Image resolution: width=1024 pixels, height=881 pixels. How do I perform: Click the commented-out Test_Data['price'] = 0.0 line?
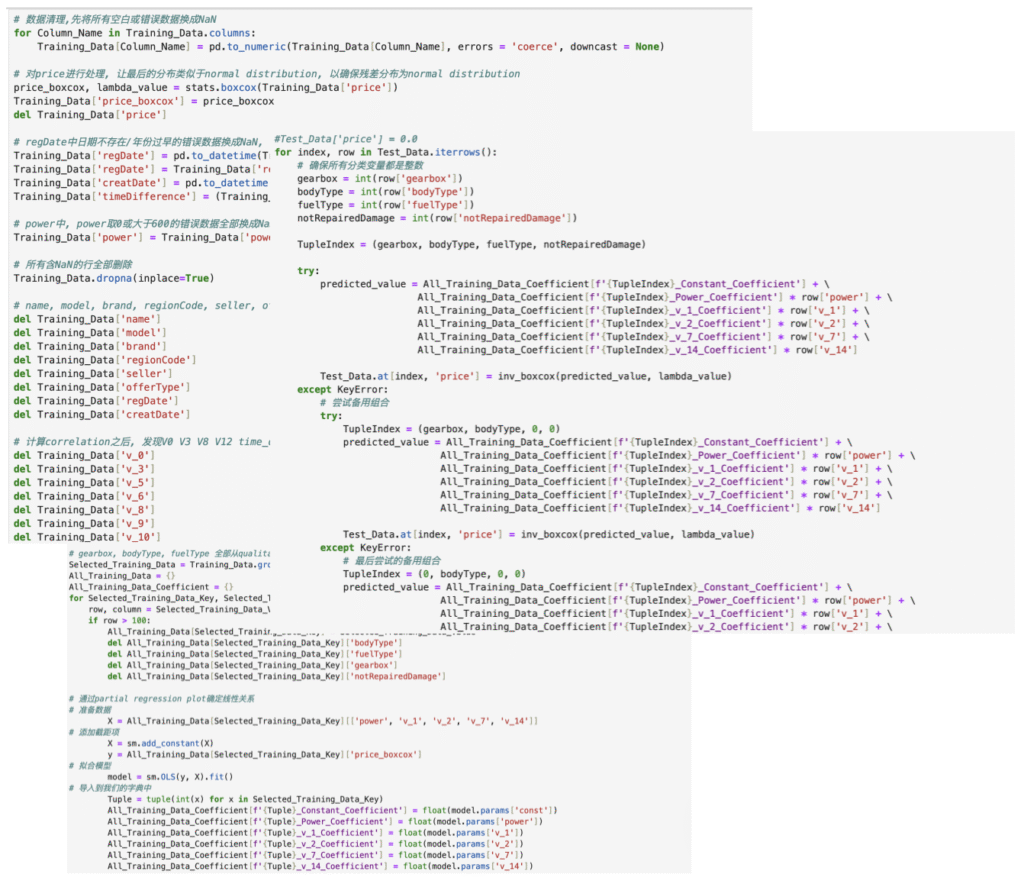point(346,139)
